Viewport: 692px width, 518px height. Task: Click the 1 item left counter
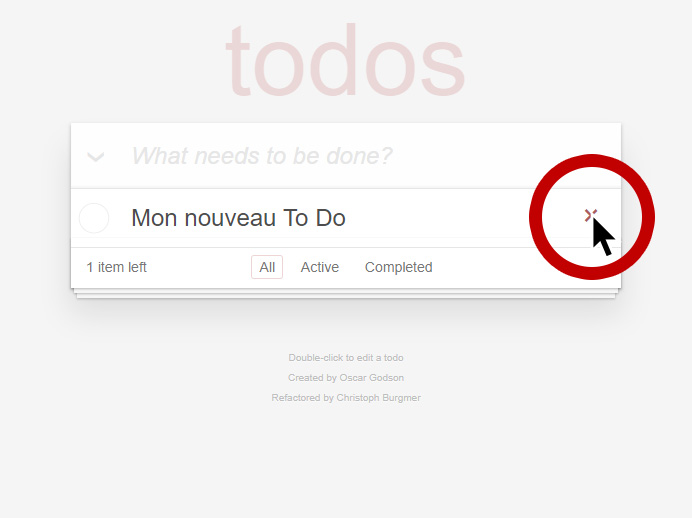(x=117, y=267)
